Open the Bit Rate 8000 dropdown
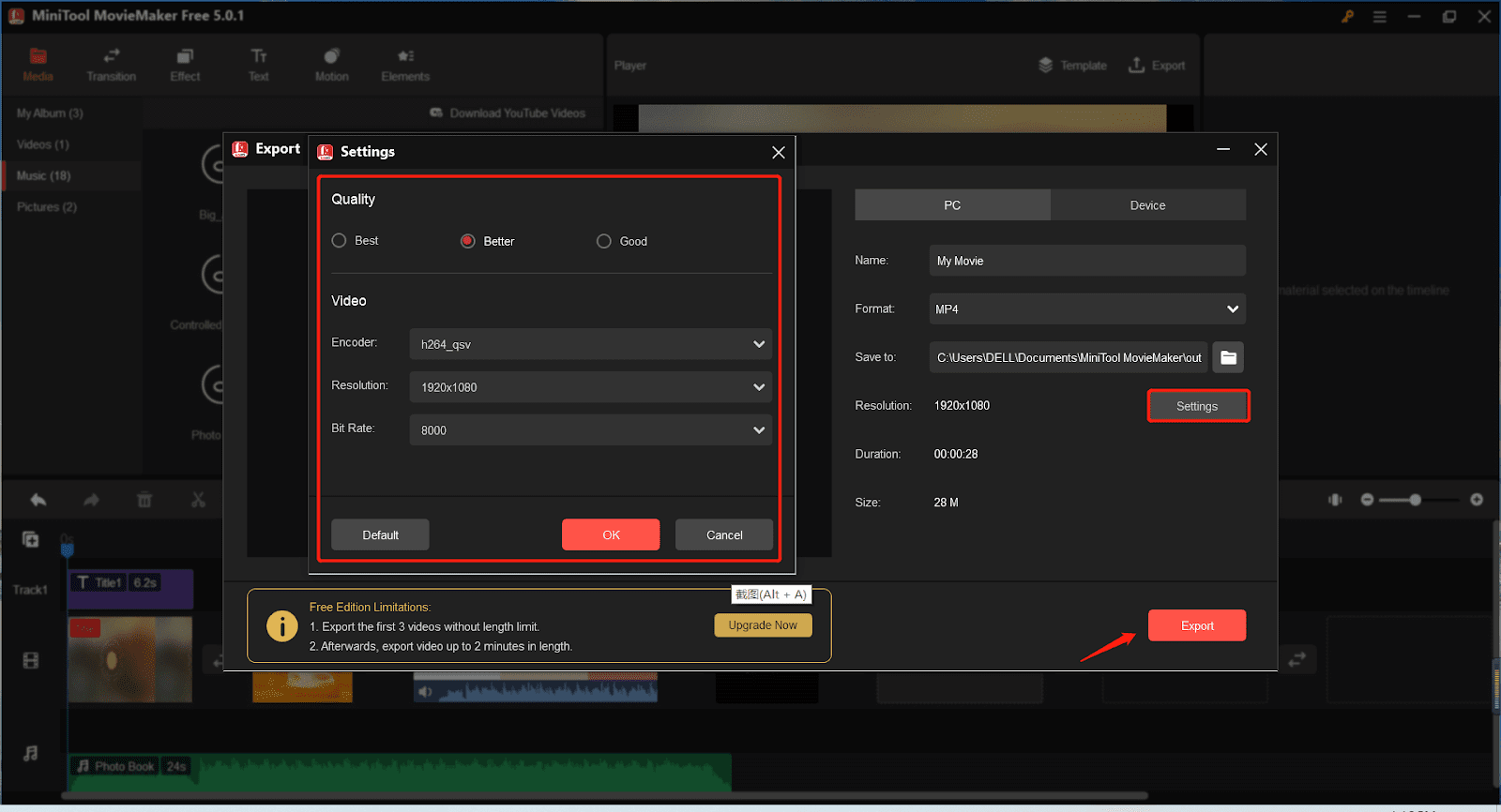This screenshot has height=812, width=1501. click(x=590, y=430)
